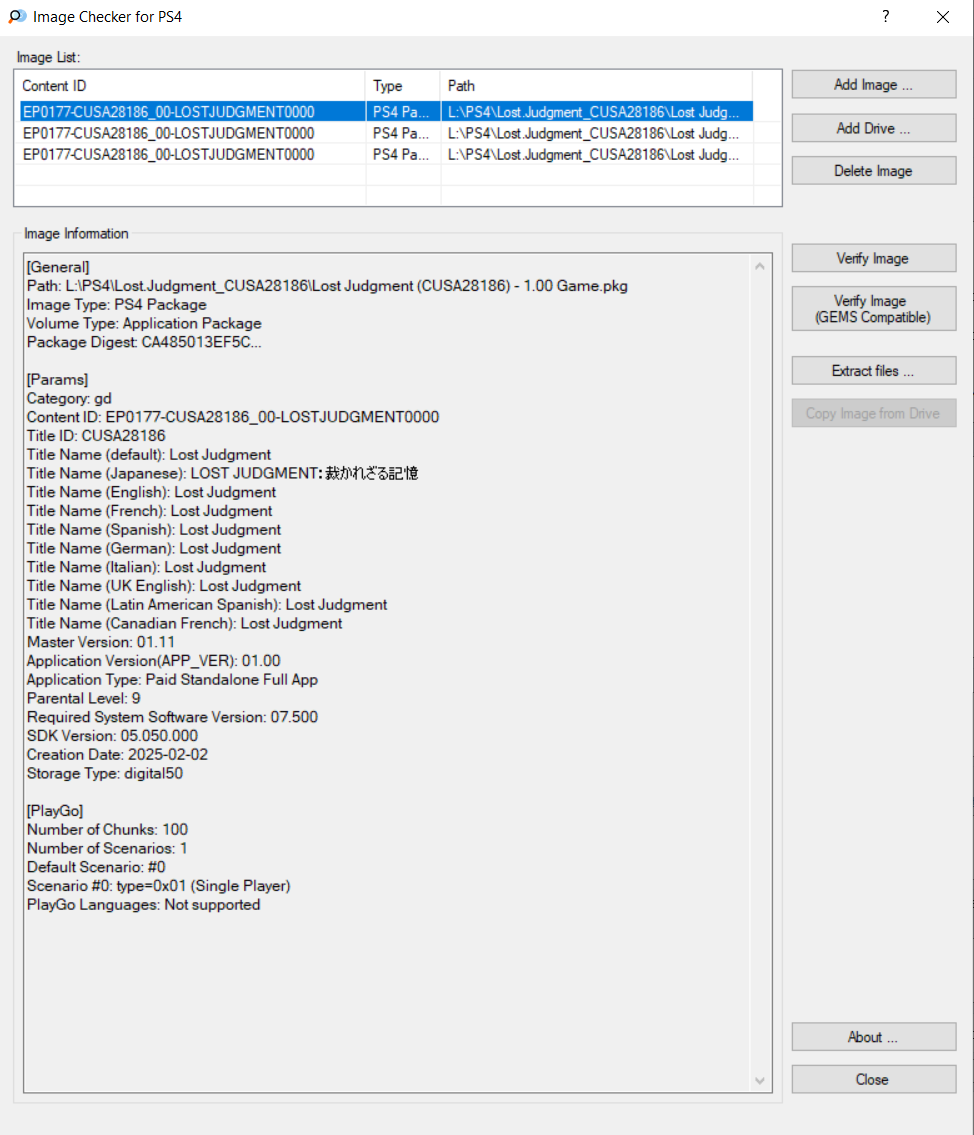Click the Creation Date: 2025-02-02 line
This screenshot has width=974, height=1135.
(x=117, y=754)
